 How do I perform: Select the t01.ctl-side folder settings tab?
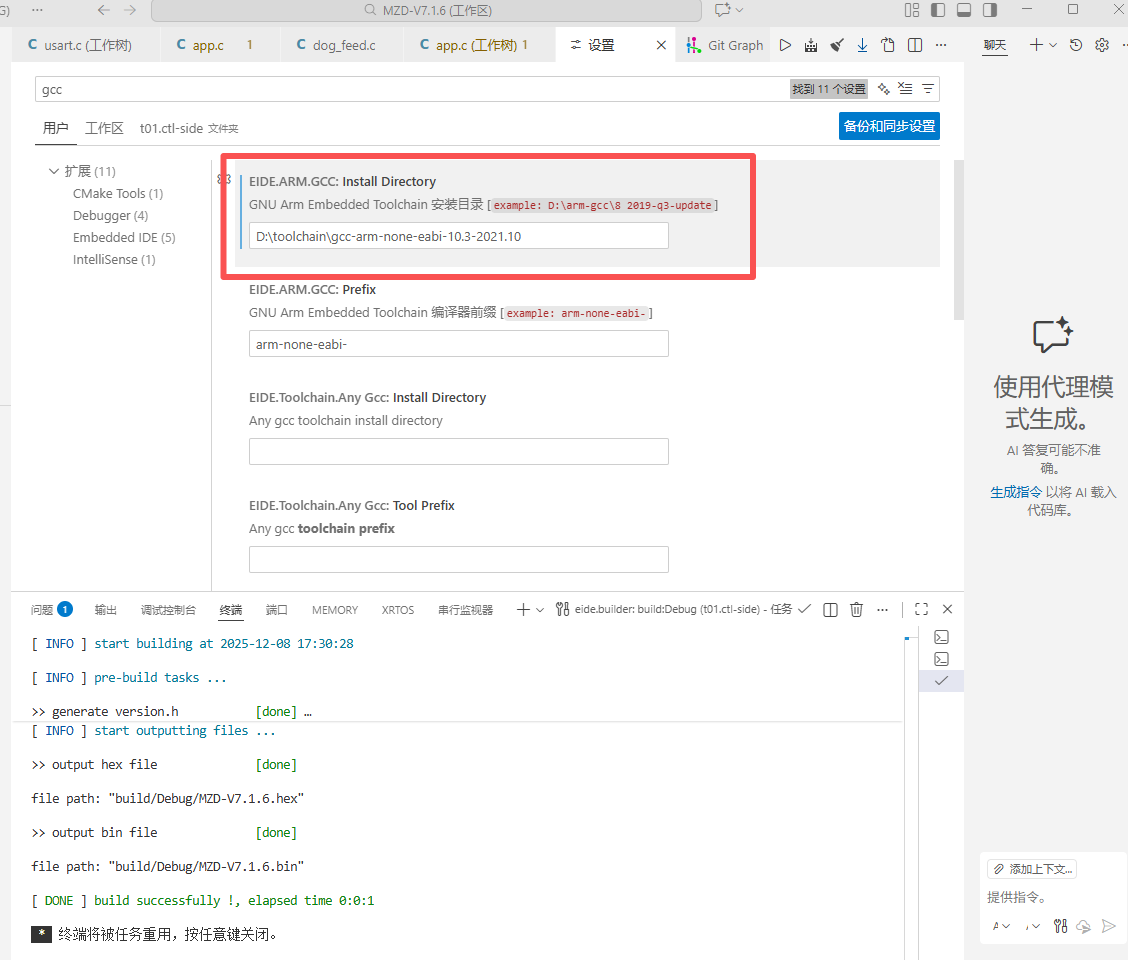click(189, 128)
